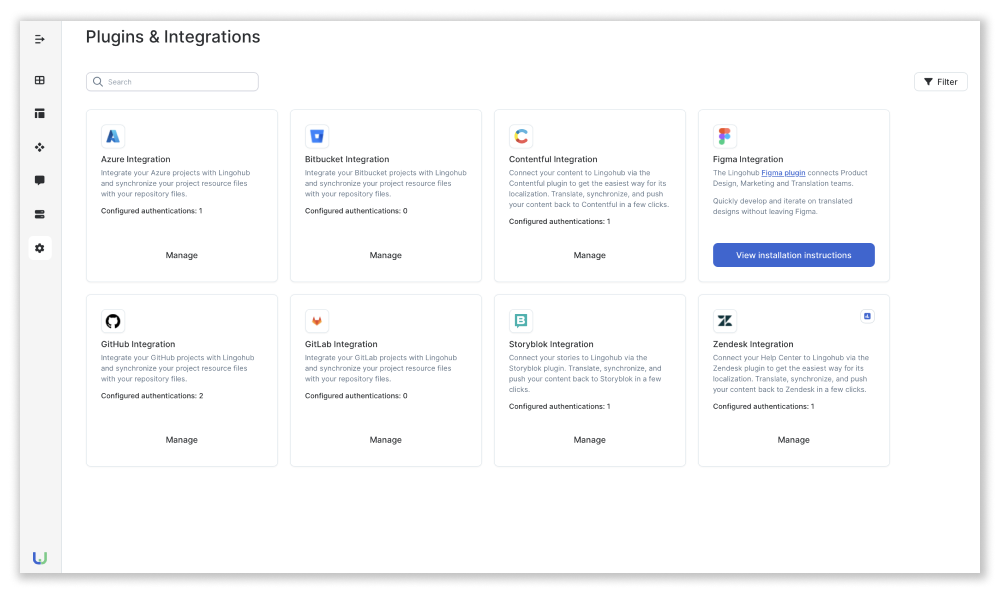Image resolution: width=1000 pixels, height=594 pixels.
Task: Click the magnifier icon in search box
Action: pos(98,82)
